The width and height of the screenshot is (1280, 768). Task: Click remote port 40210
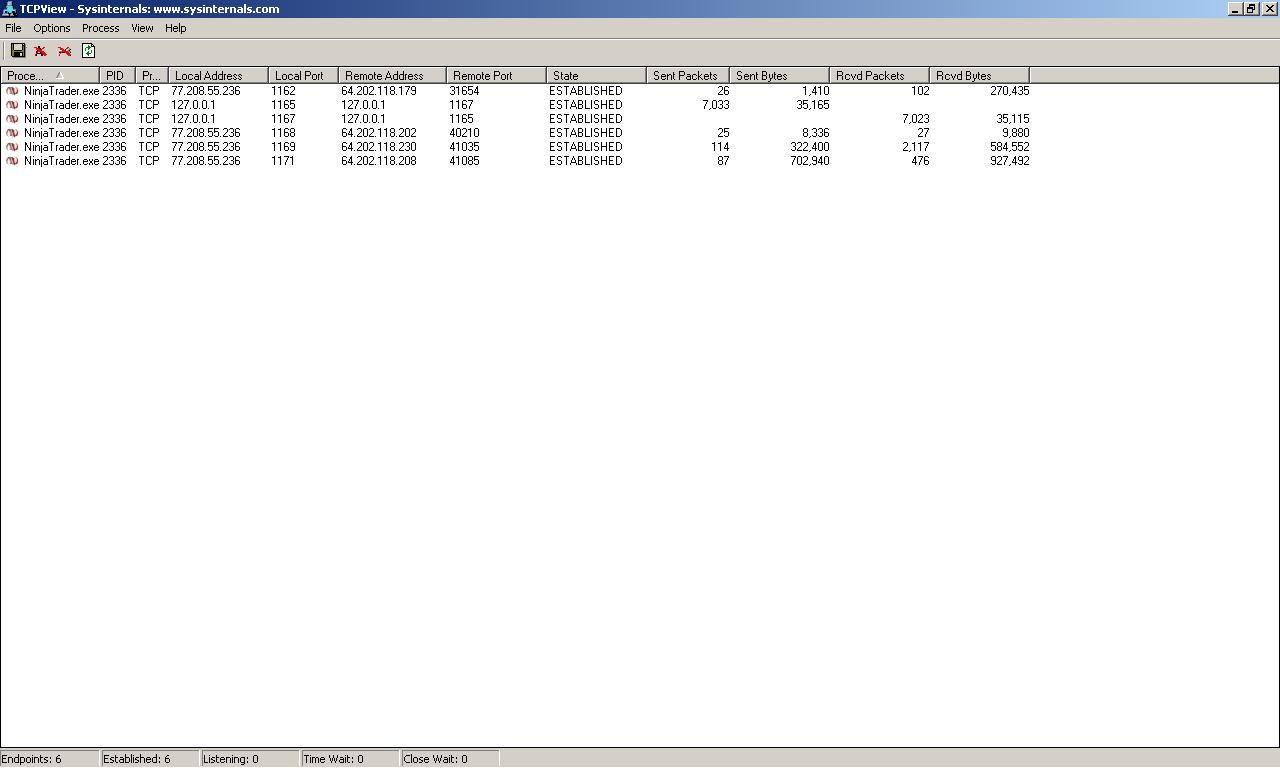pos(465,133)
